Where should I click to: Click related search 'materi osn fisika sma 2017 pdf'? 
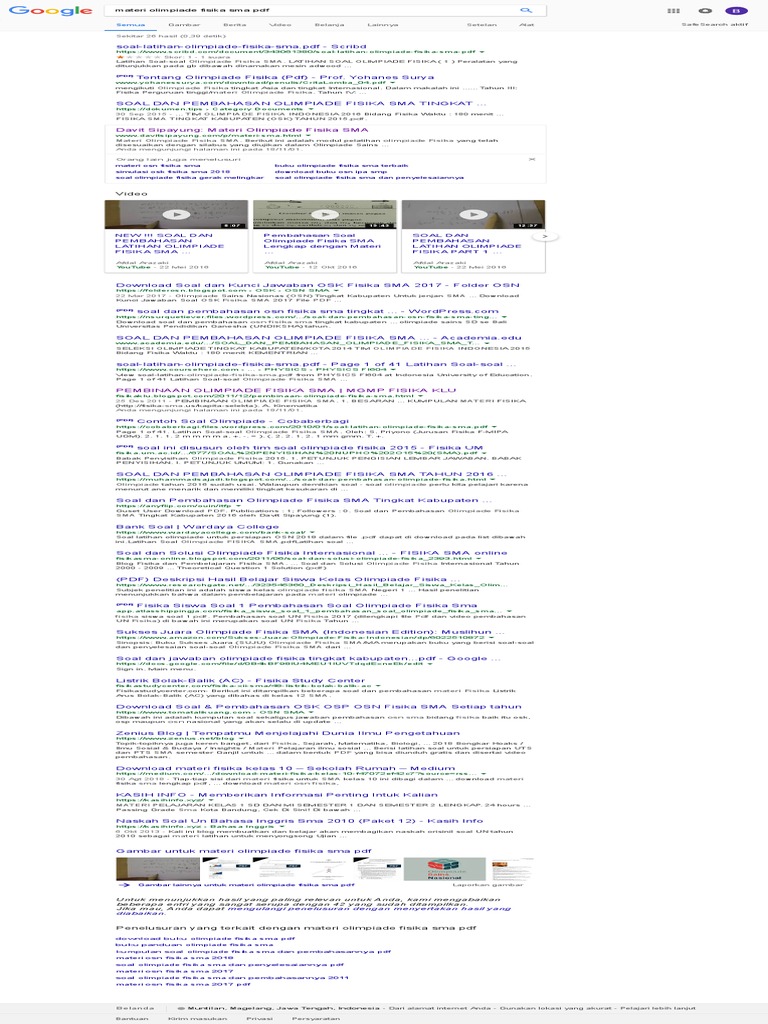coord(183,984)
